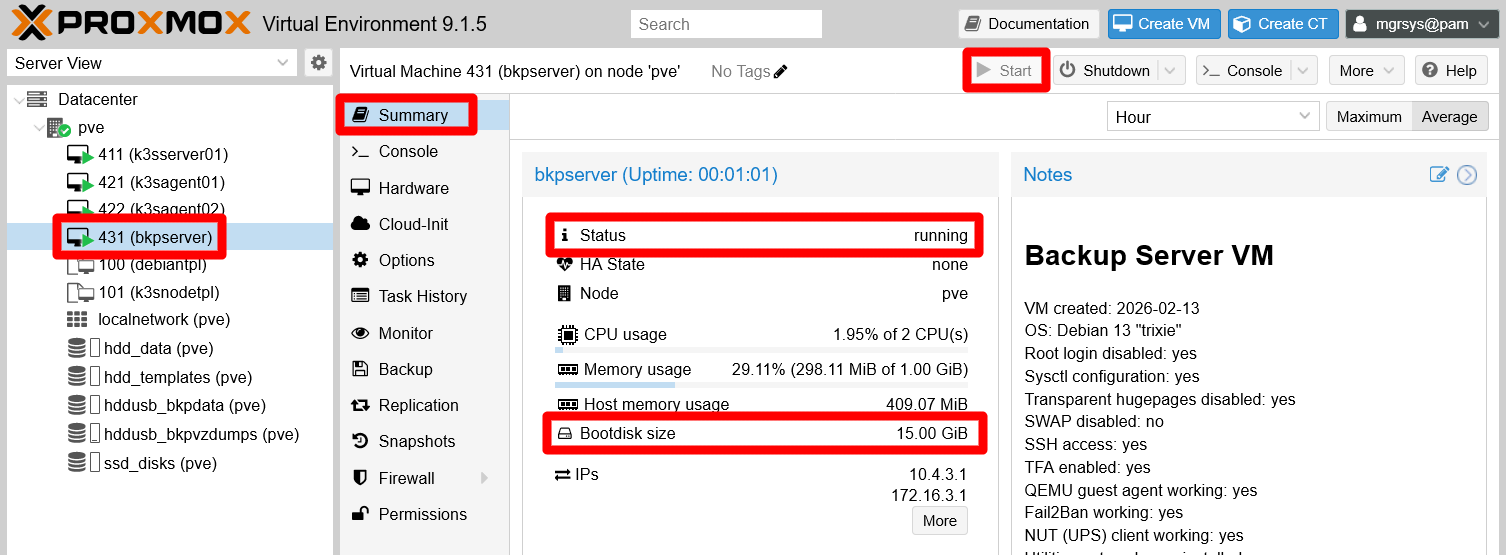Viewport: 1506px width, 555px height.
Task: Click the Shutdown button
Action: tap(1105, 71)
